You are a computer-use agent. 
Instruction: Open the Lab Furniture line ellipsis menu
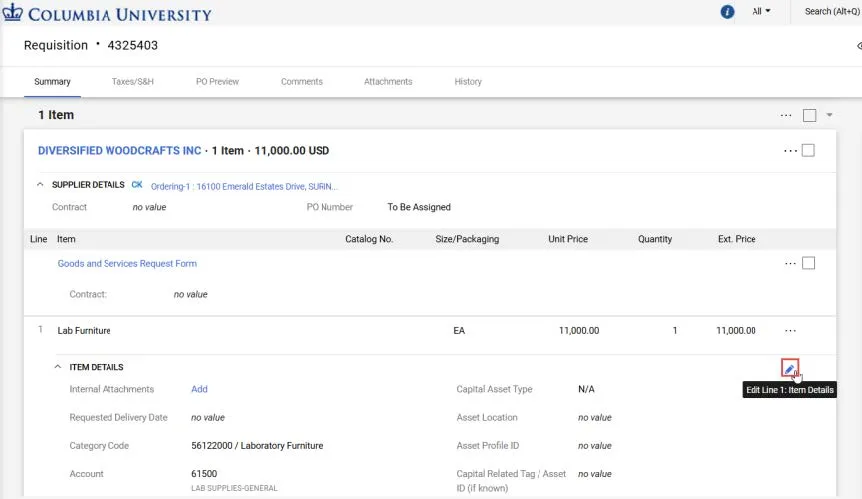point(790,331)
